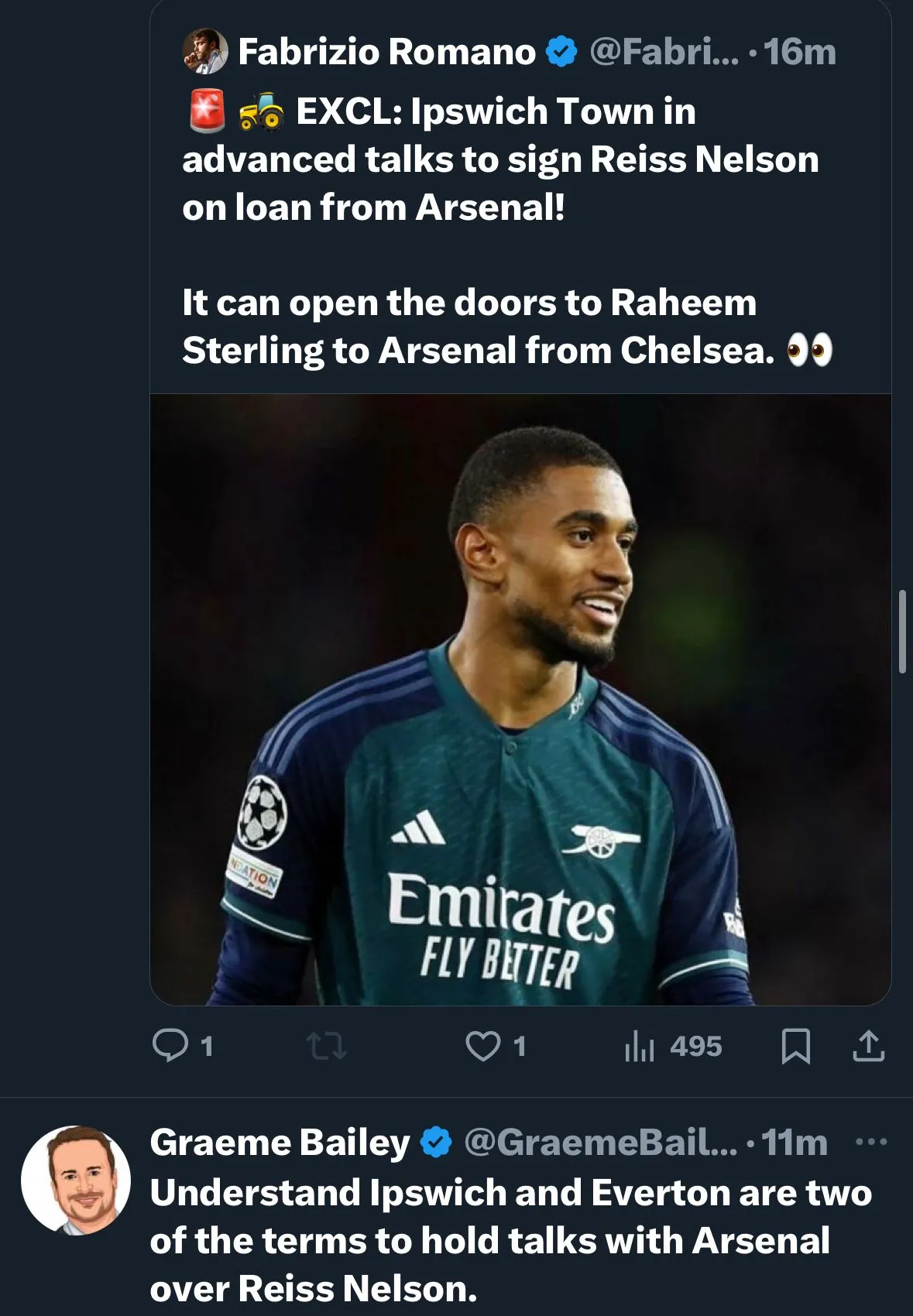
Task: Reply to Fabrizio Romano's Reiss Nelson tweet
Action: coord(170,1046)
